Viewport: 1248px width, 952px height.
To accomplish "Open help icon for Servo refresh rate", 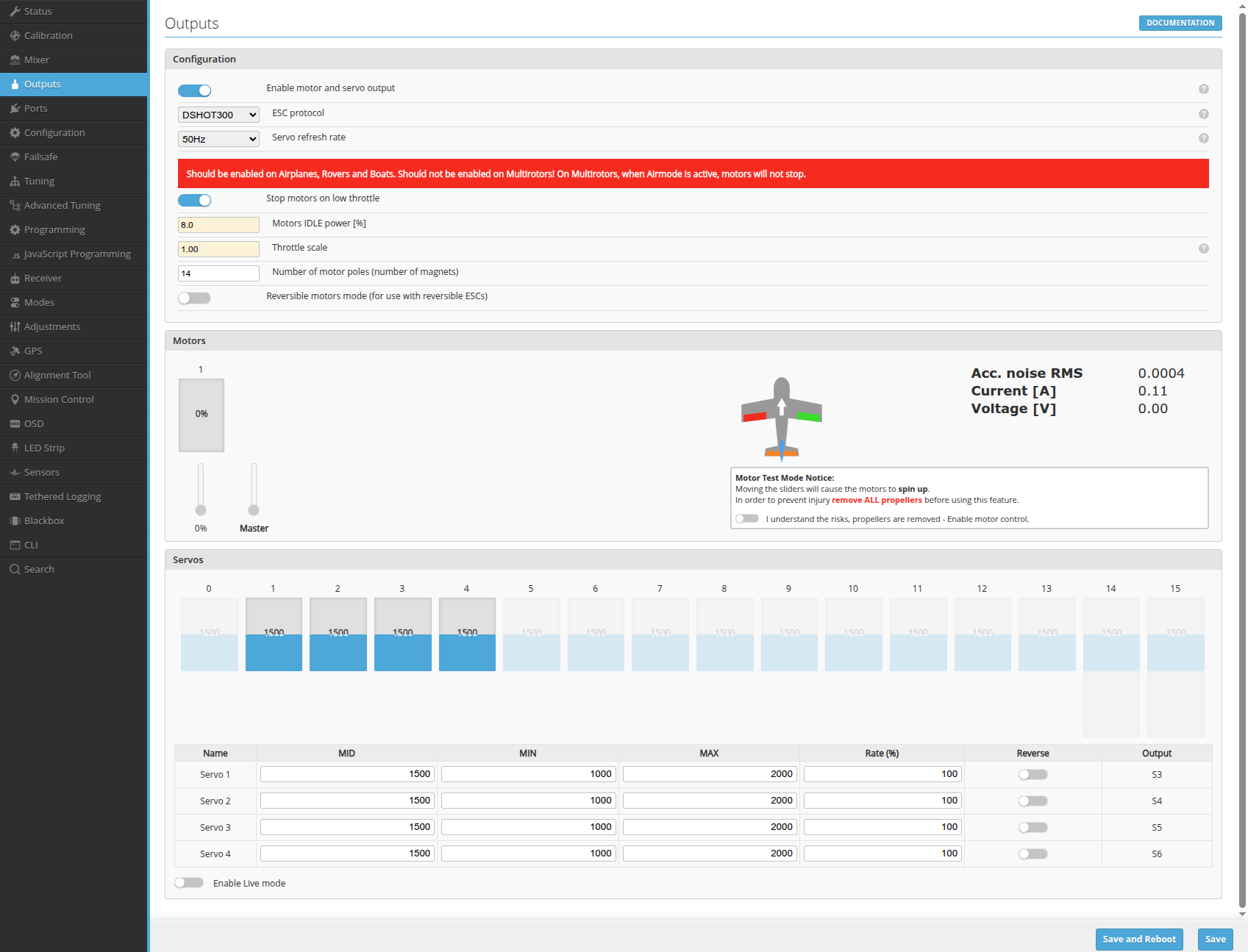I will point(1203,138).
